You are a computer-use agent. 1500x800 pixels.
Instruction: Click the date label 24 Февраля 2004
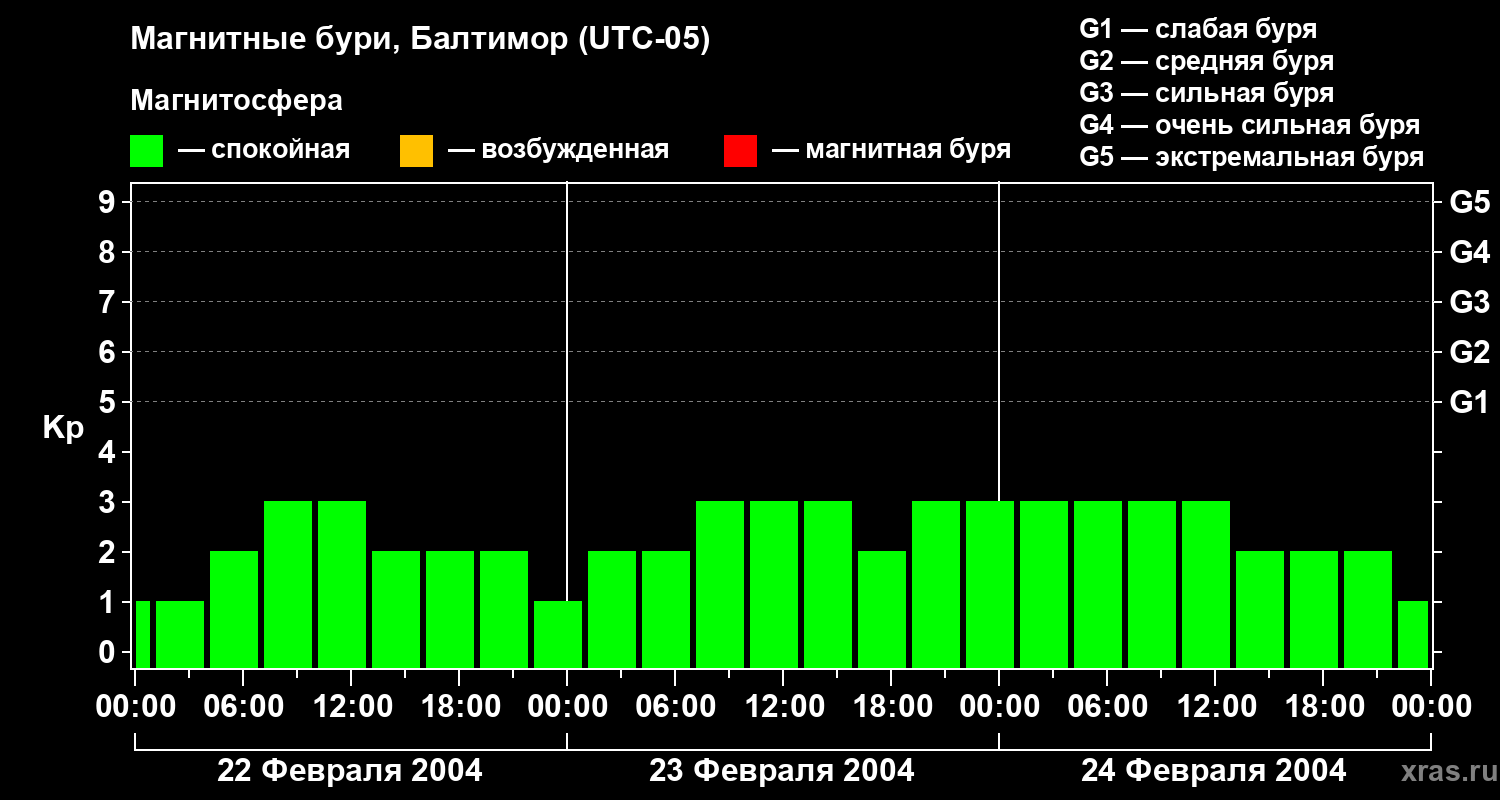[1214, 771]
